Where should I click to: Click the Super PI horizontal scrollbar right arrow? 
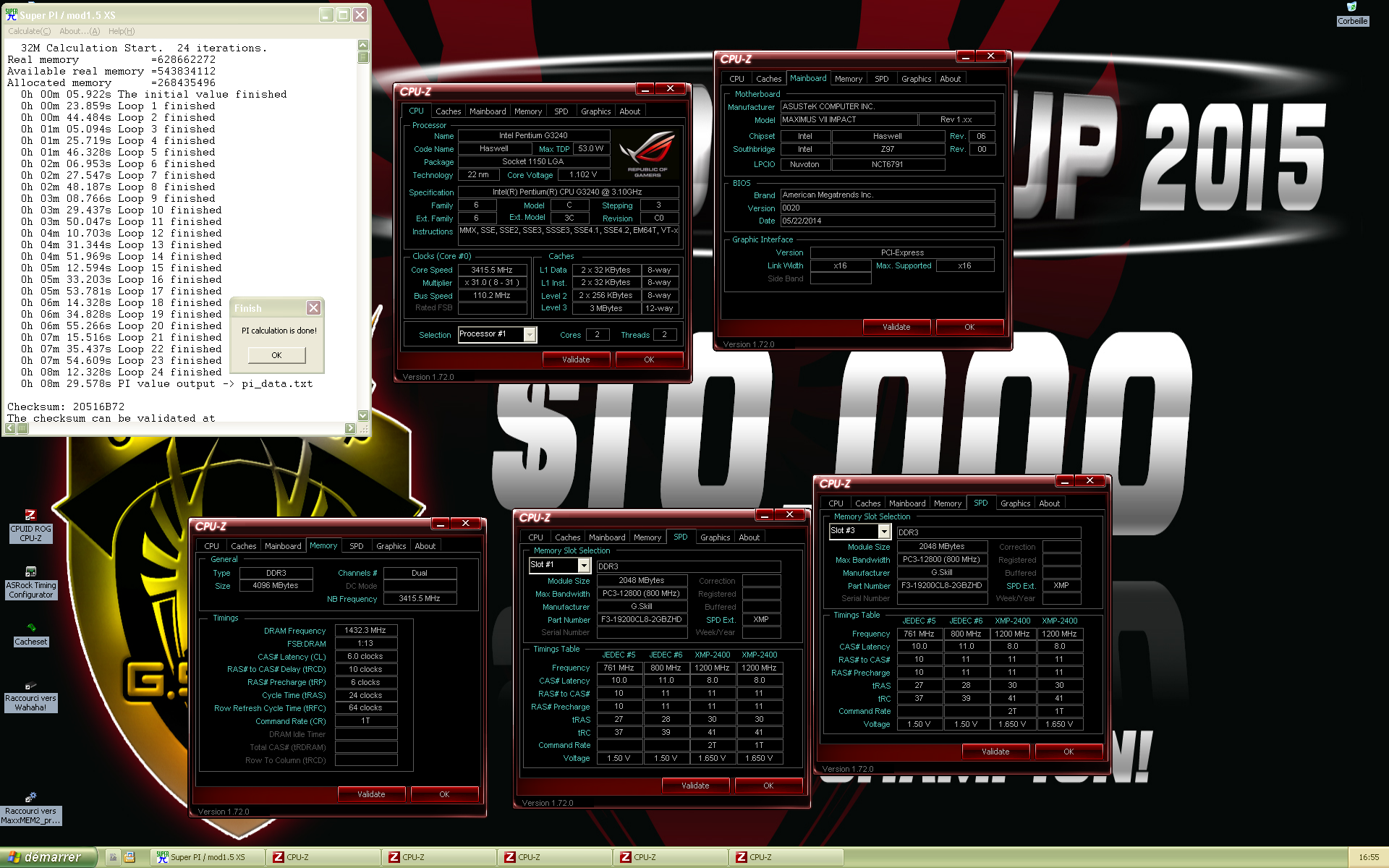click(x=350, y=428)
